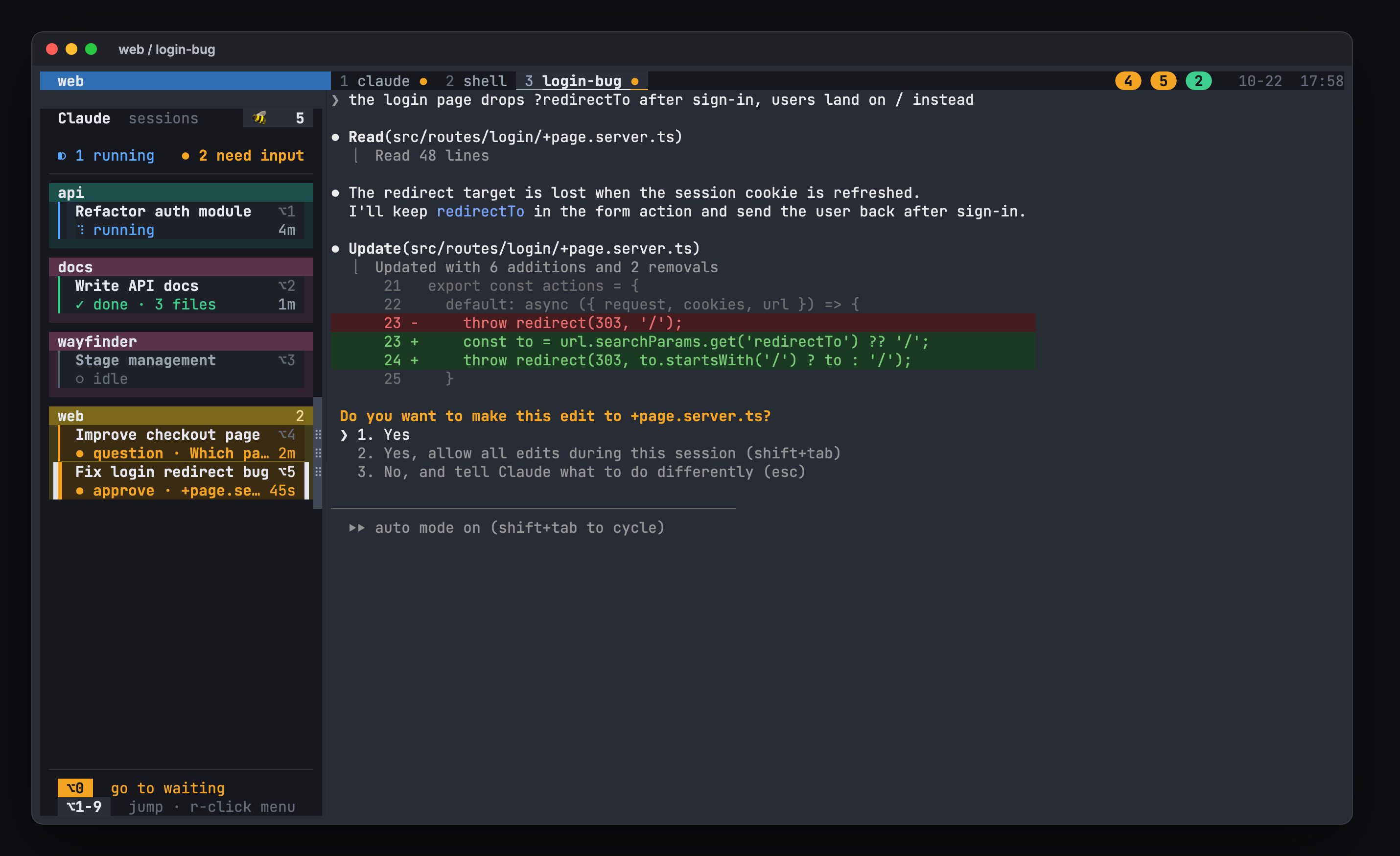Select the 3 login-bug tab
Image resolution: width=1400 pixels, height=856 pixels.
coord(582,81)
